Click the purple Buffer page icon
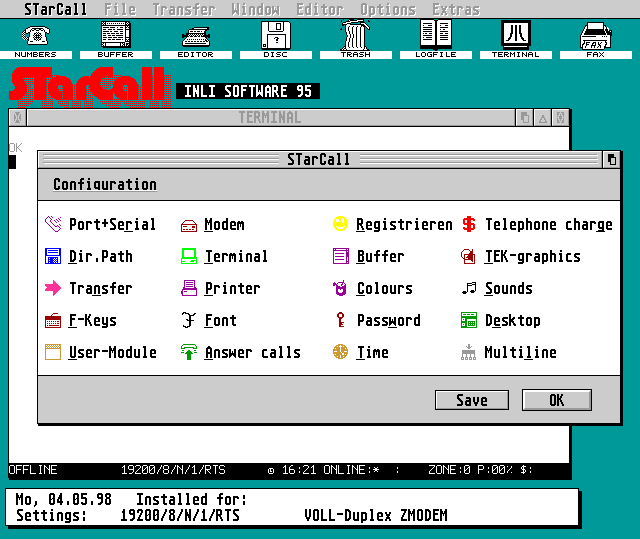The width and height of the screenshot is (640, 539). click(341, 256)
